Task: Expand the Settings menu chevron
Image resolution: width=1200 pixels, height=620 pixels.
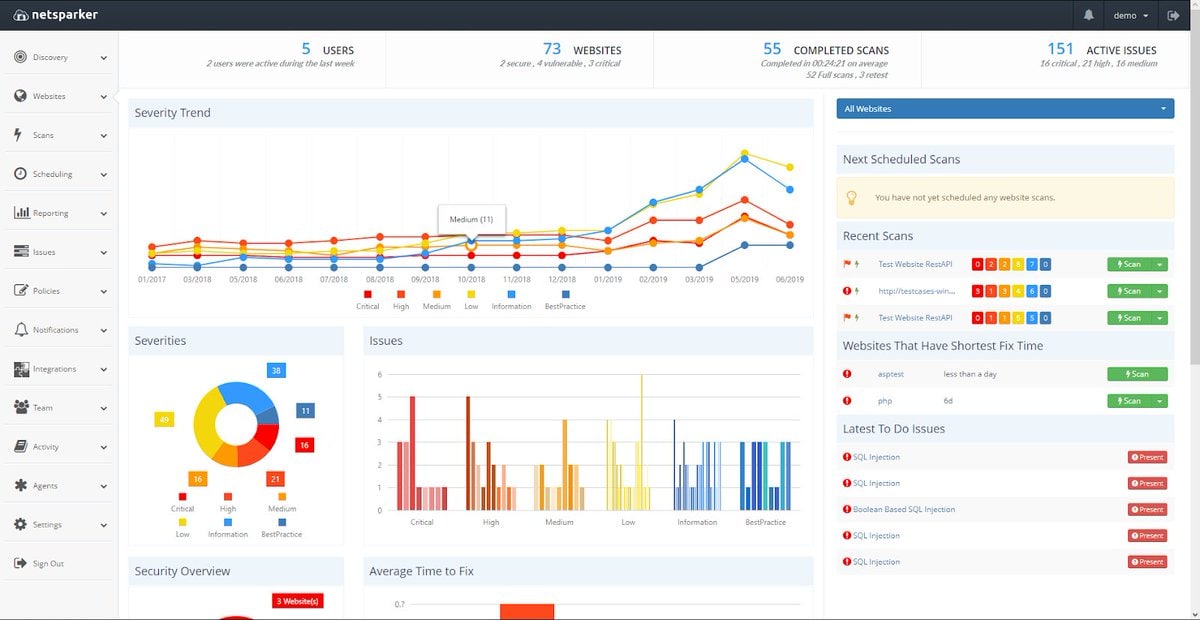Action: pos(104,525)
